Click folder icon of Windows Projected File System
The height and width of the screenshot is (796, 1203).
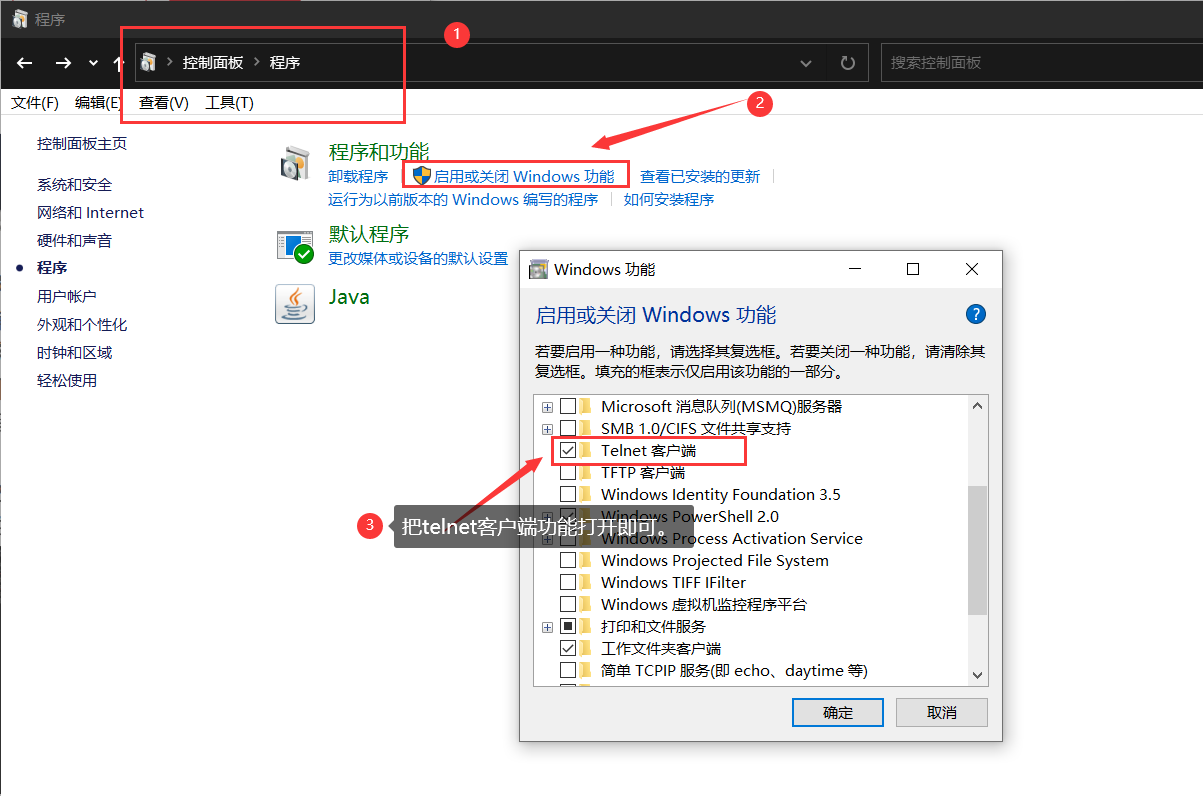[586, 560]
